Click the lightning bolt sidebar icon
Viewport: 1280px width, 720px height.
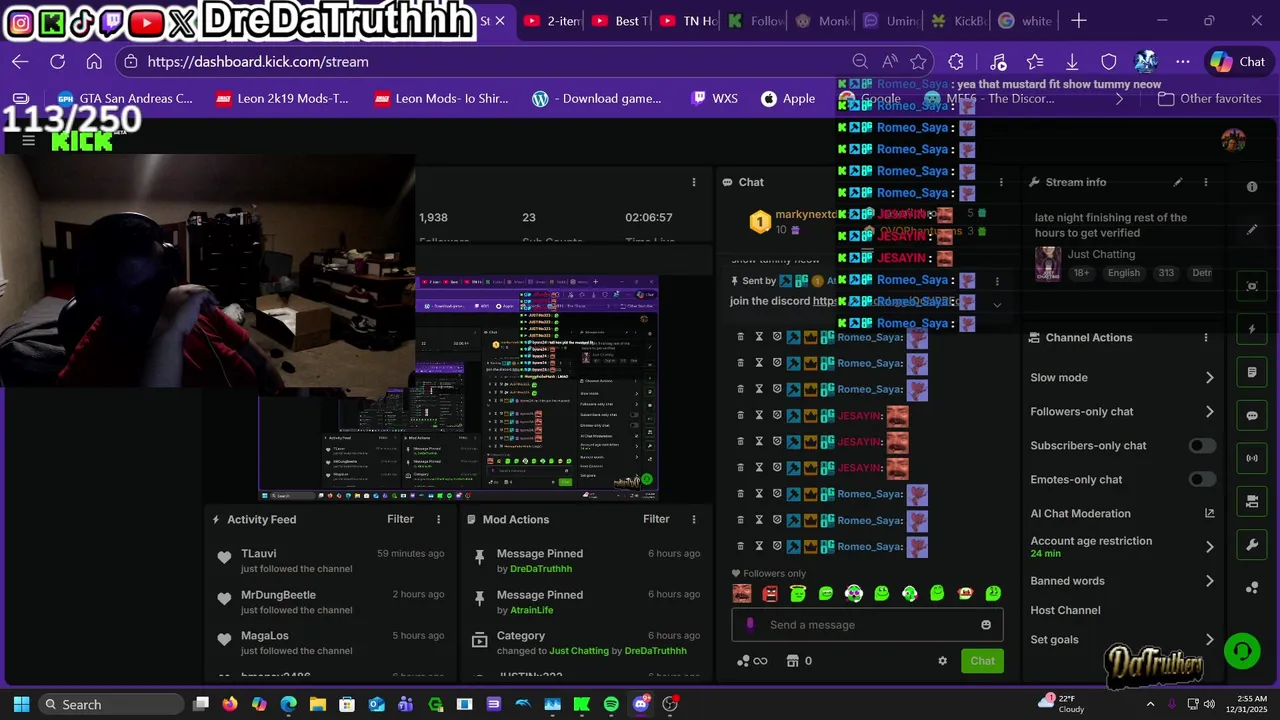coord(1252,329)
